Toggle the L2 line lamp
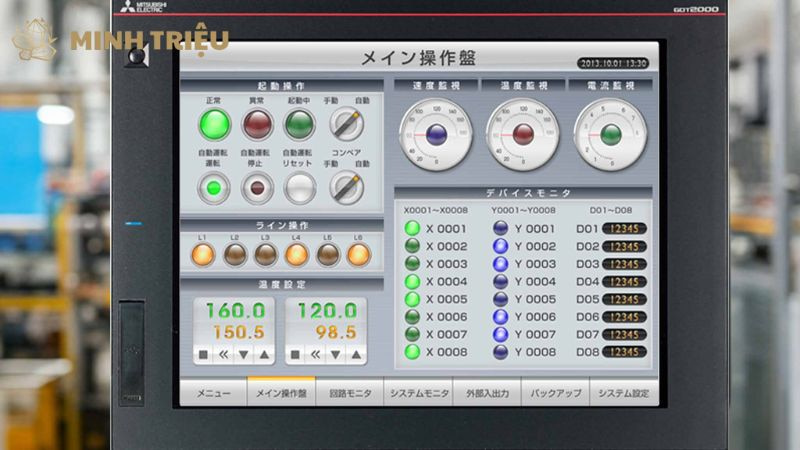The height and width of the screenshot is (450, 800). coord(235,255)
